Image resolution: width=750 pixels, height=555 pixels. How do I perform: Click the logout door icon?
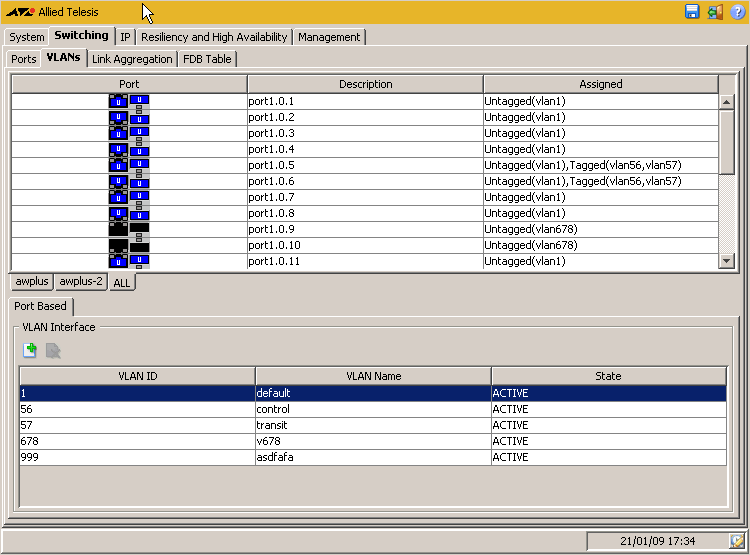[x=715, y=12]
